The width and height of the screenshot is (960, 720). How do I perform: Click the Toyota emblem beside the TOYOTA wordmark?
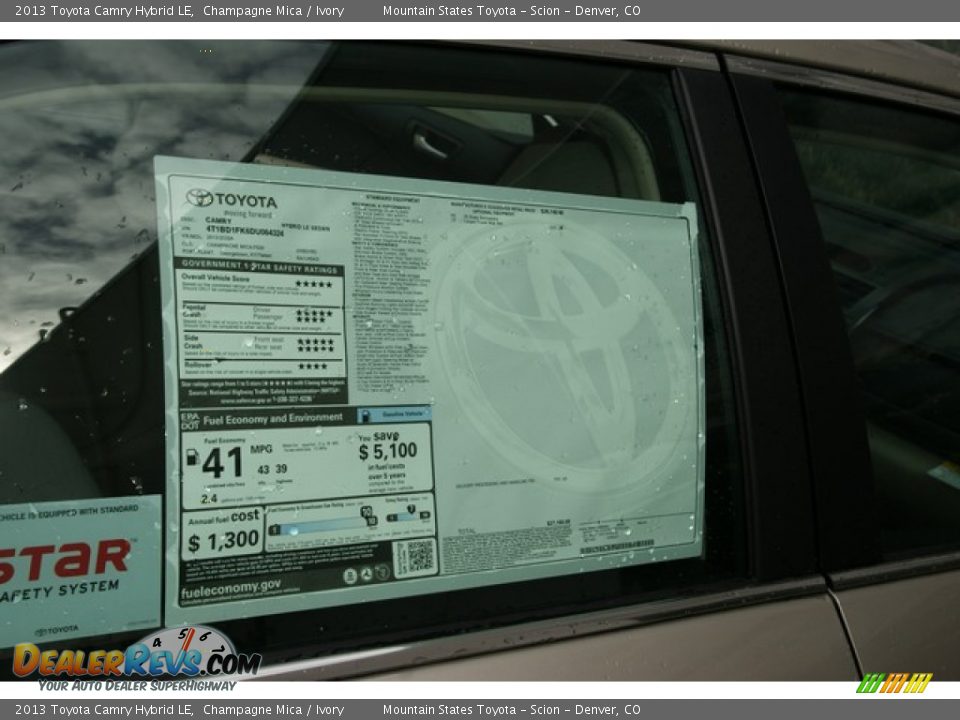(199, 197)
